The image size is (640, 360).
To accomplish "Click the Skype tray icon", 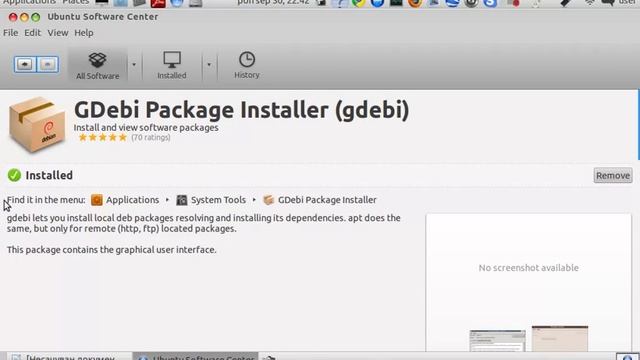I will click(x=490, y=3).
